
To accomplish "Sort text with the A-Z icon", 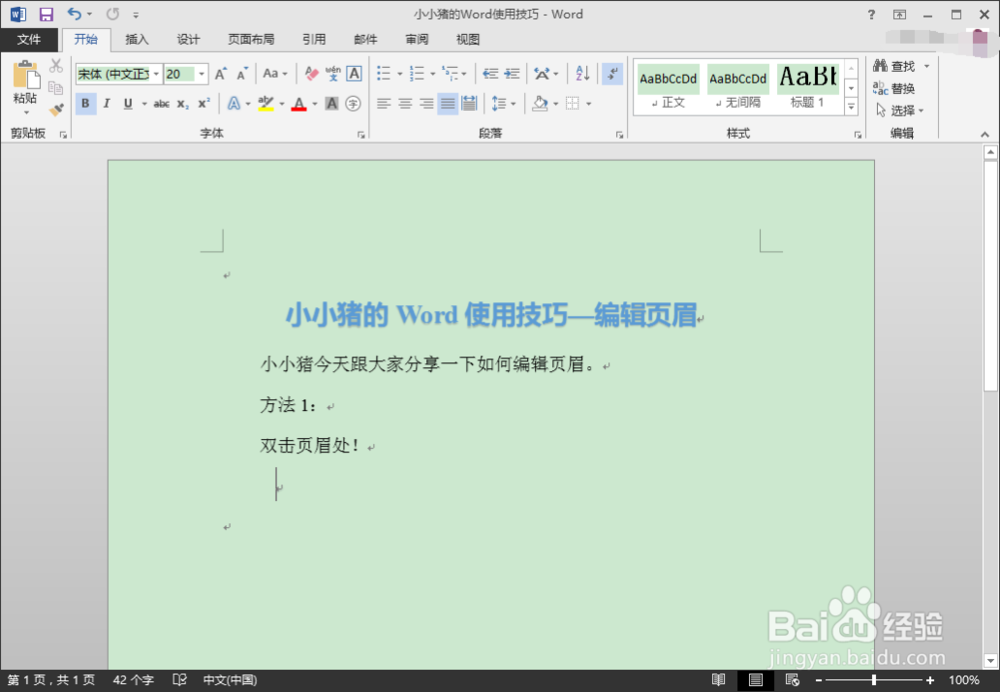I will 582,74.
